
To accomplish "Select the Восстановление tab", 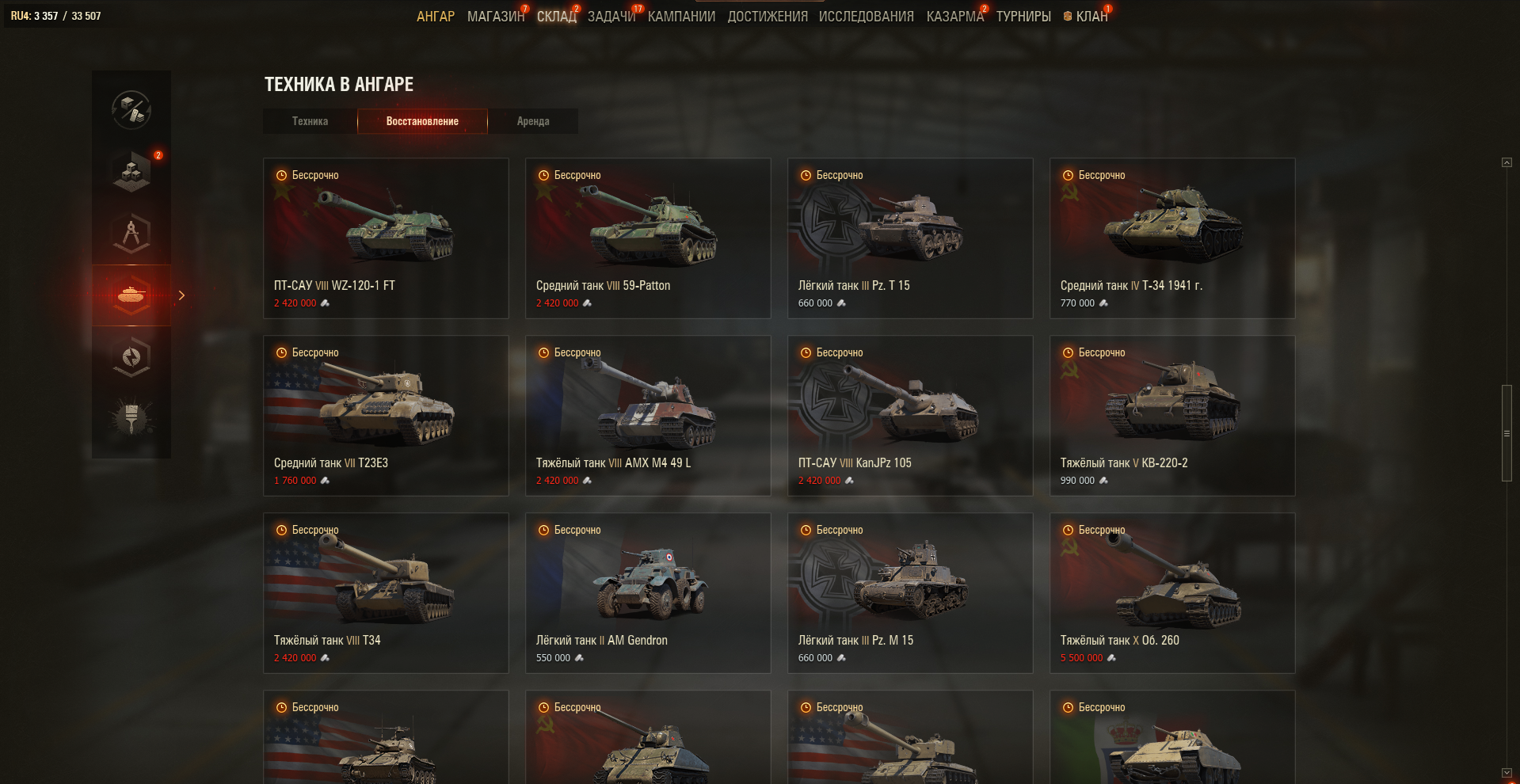I will point(422,121).
